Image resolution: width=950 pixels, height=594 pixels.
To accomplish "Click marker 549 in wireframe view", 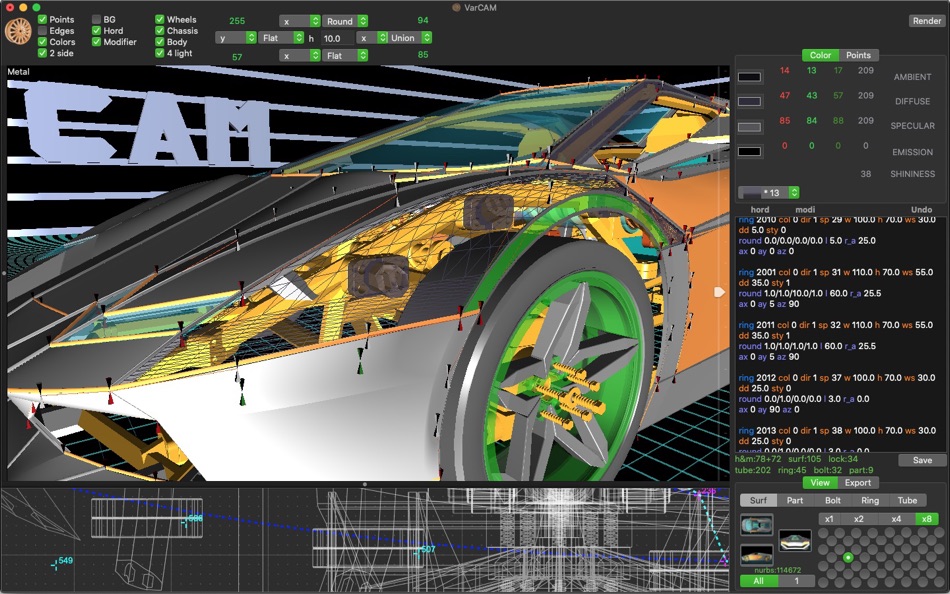I will click(61, 562).
